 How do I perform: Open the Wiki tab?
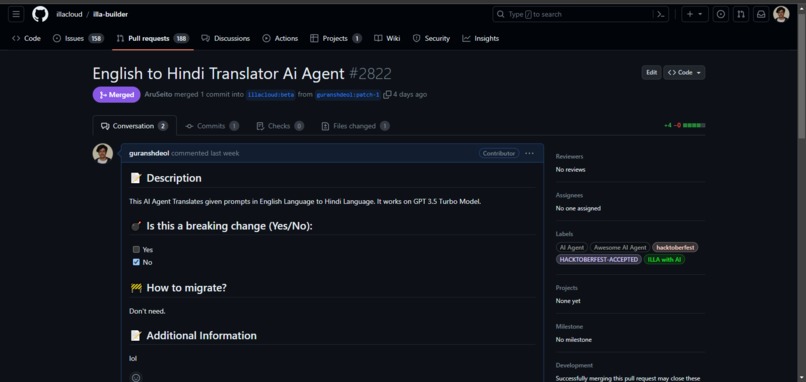point(387,39)
